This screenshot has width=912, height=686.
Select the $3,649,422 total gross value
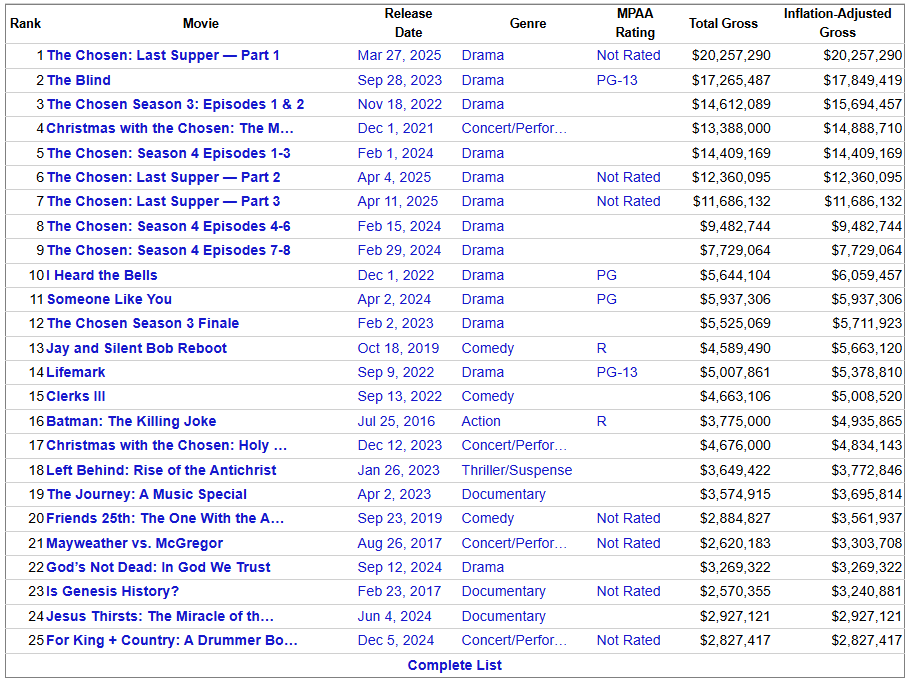(x=735, y=470)
